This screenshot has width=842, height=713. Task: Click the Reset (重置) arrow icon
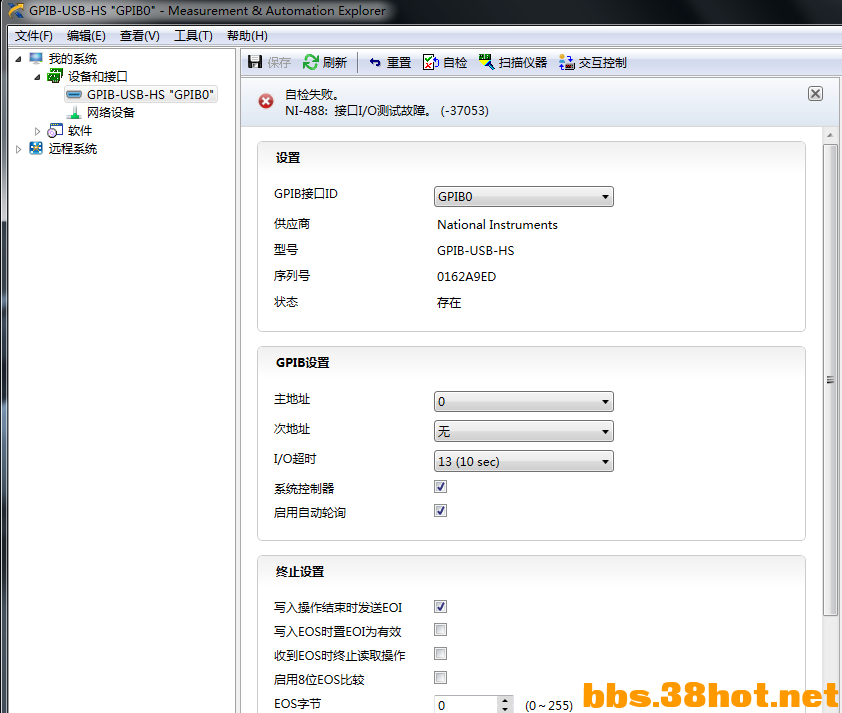point(375,62)
